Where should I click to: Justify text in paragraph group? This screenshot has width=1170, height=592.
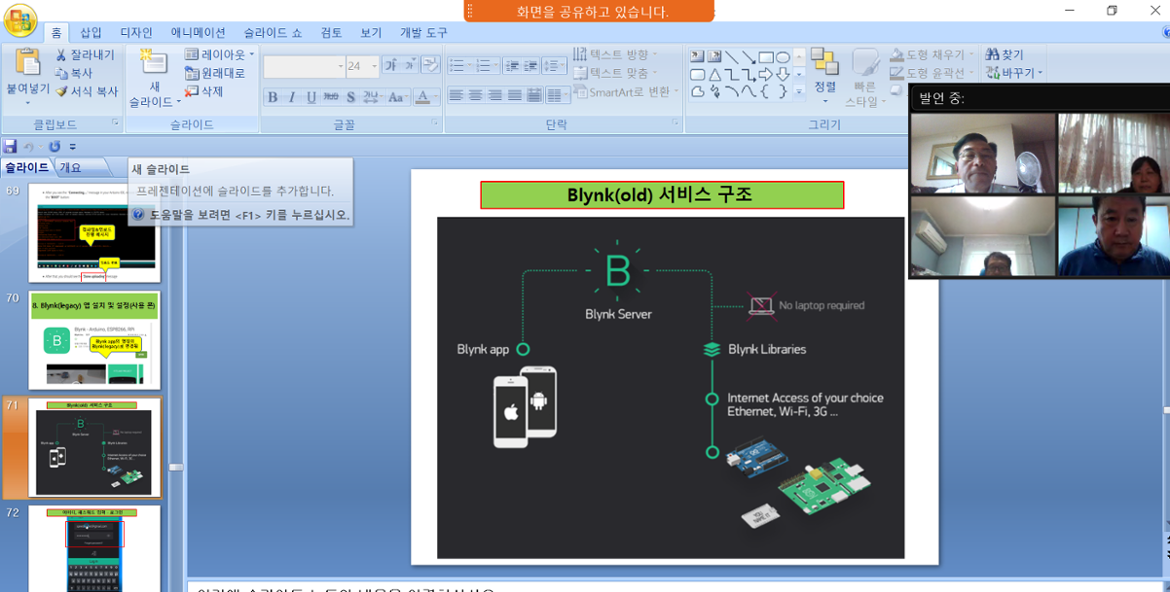point(514,96)
